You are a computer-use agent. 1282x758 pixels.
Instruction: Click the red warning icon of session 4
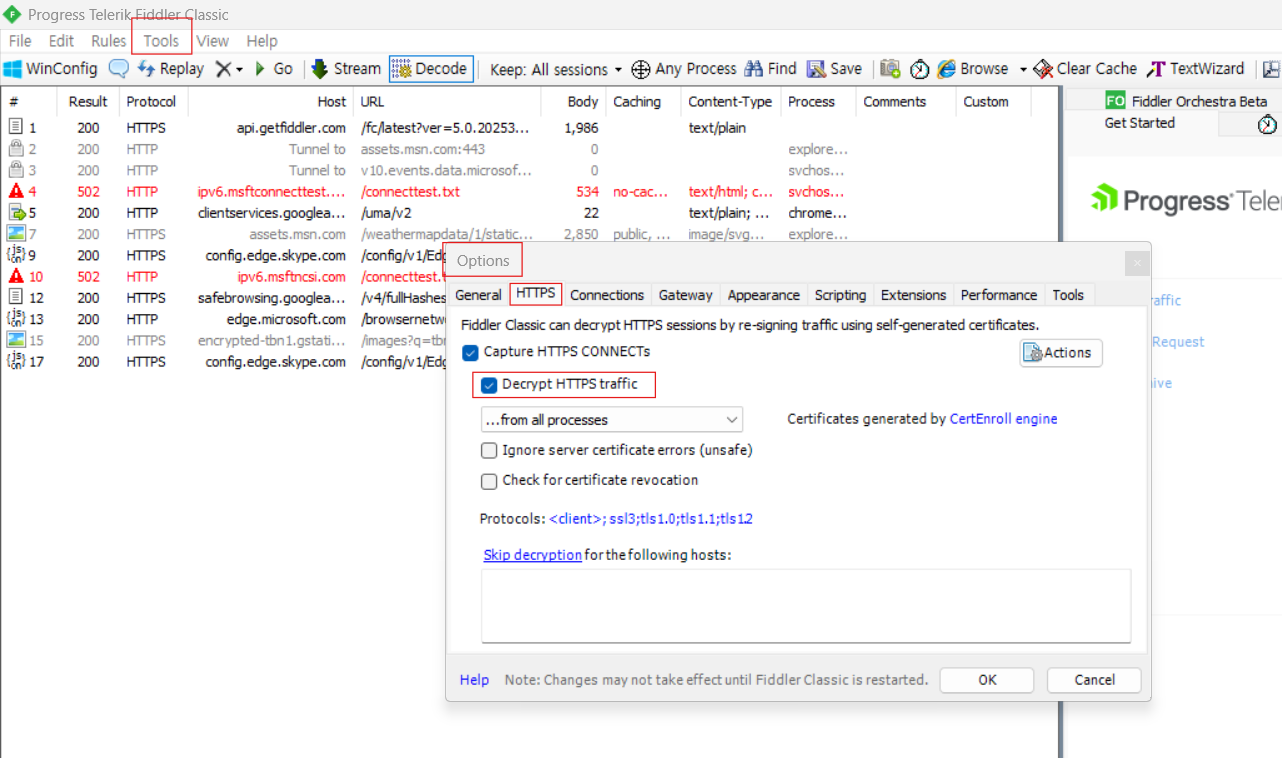pyautogui.click(x=16, y=191)
